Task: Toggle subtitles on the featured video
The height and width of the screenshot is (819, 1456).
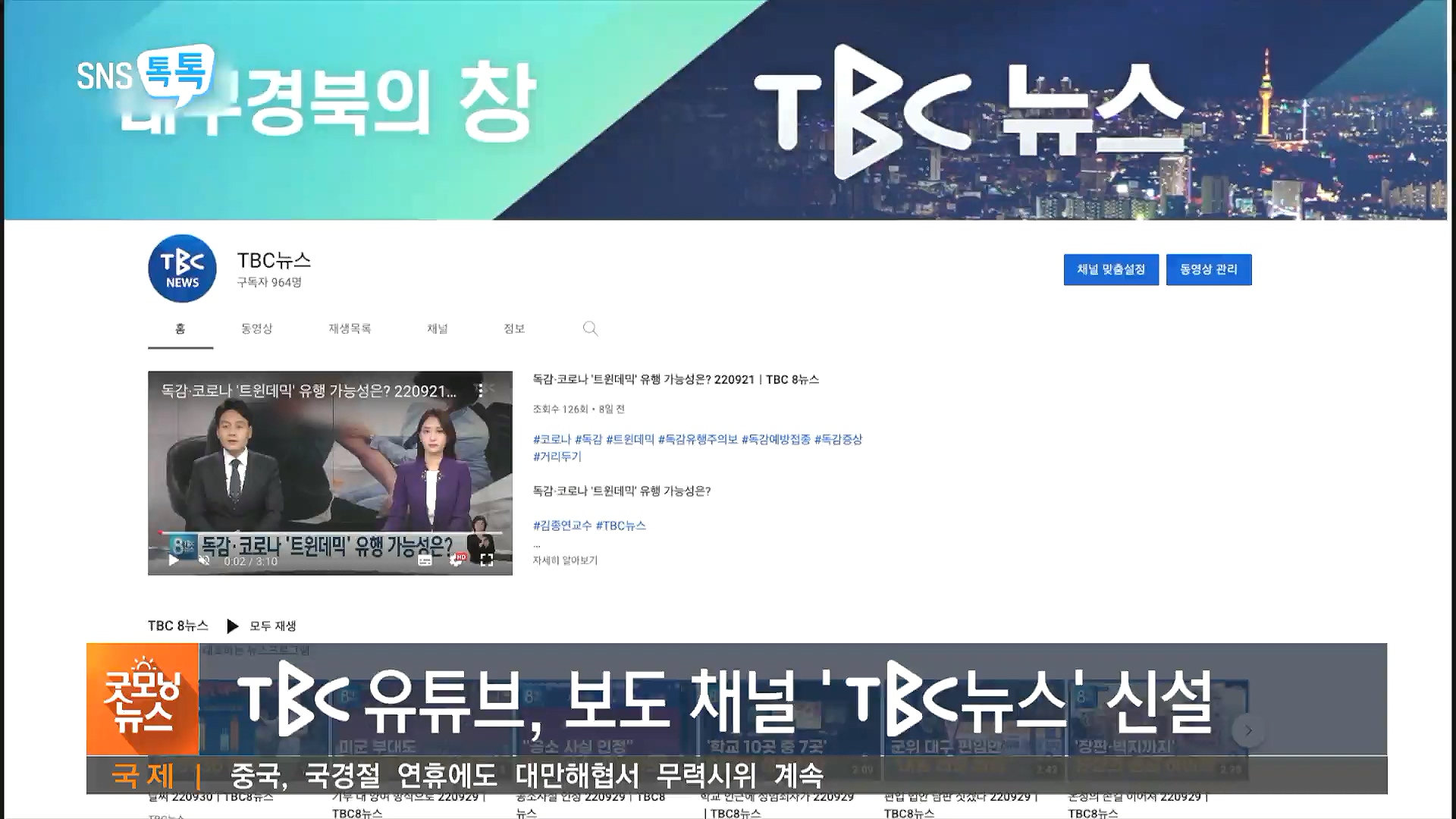Action: click(x=425, y=560)
